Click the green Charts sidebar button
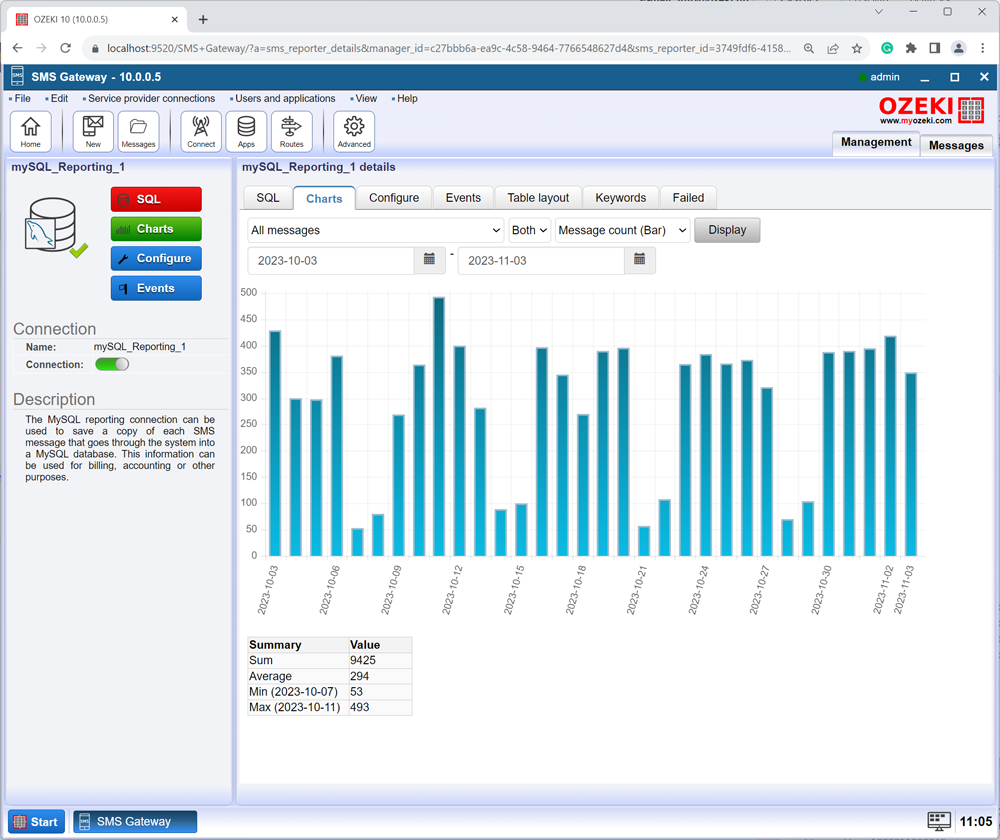Viewport: 1000px width, 840px height. point(156,229)
